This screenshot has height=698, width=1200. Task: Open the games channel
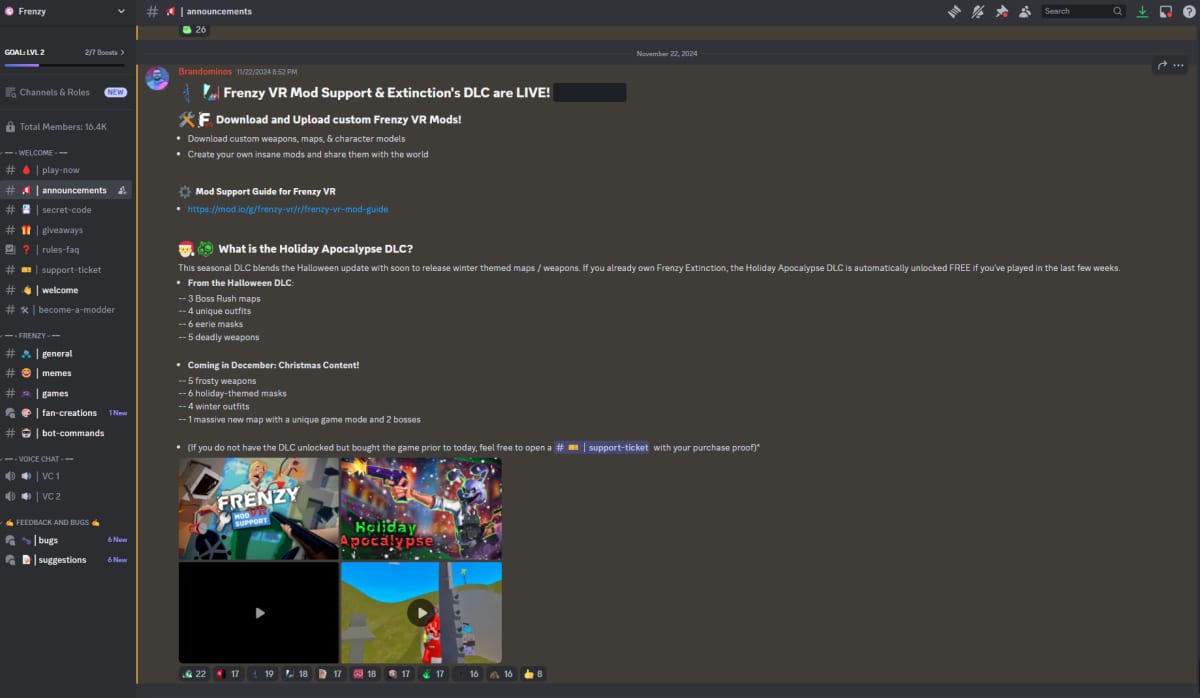67,393
